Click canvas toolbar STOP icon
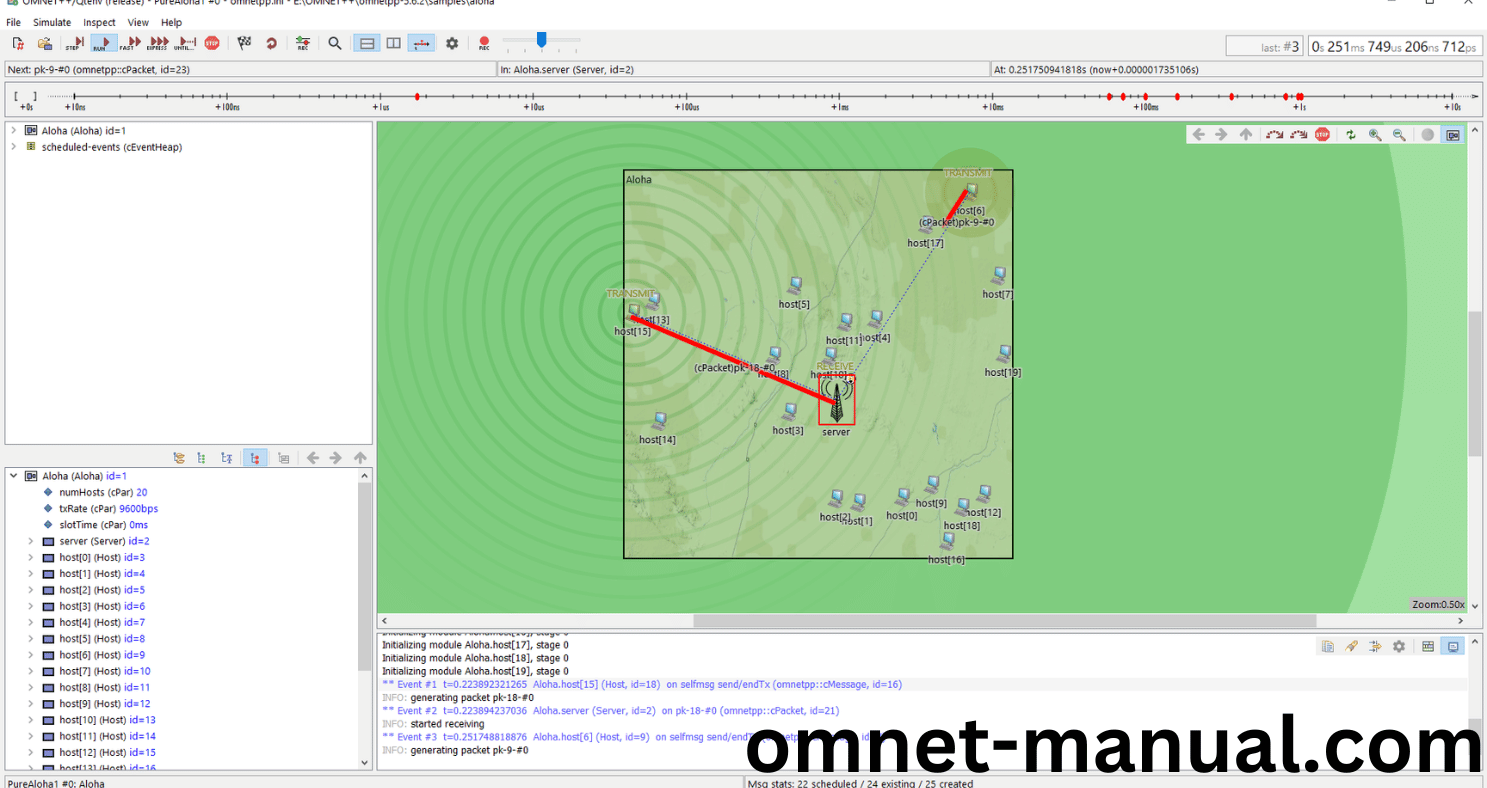The width and height of the screenshot is (1487, 788). 1322,134
